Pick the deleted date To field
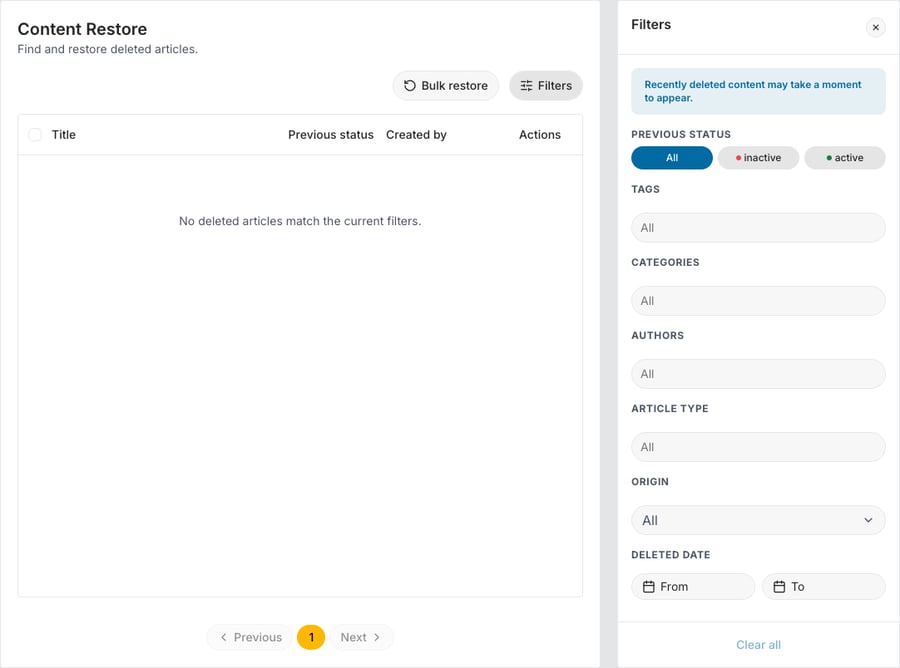 click(823, 587)
